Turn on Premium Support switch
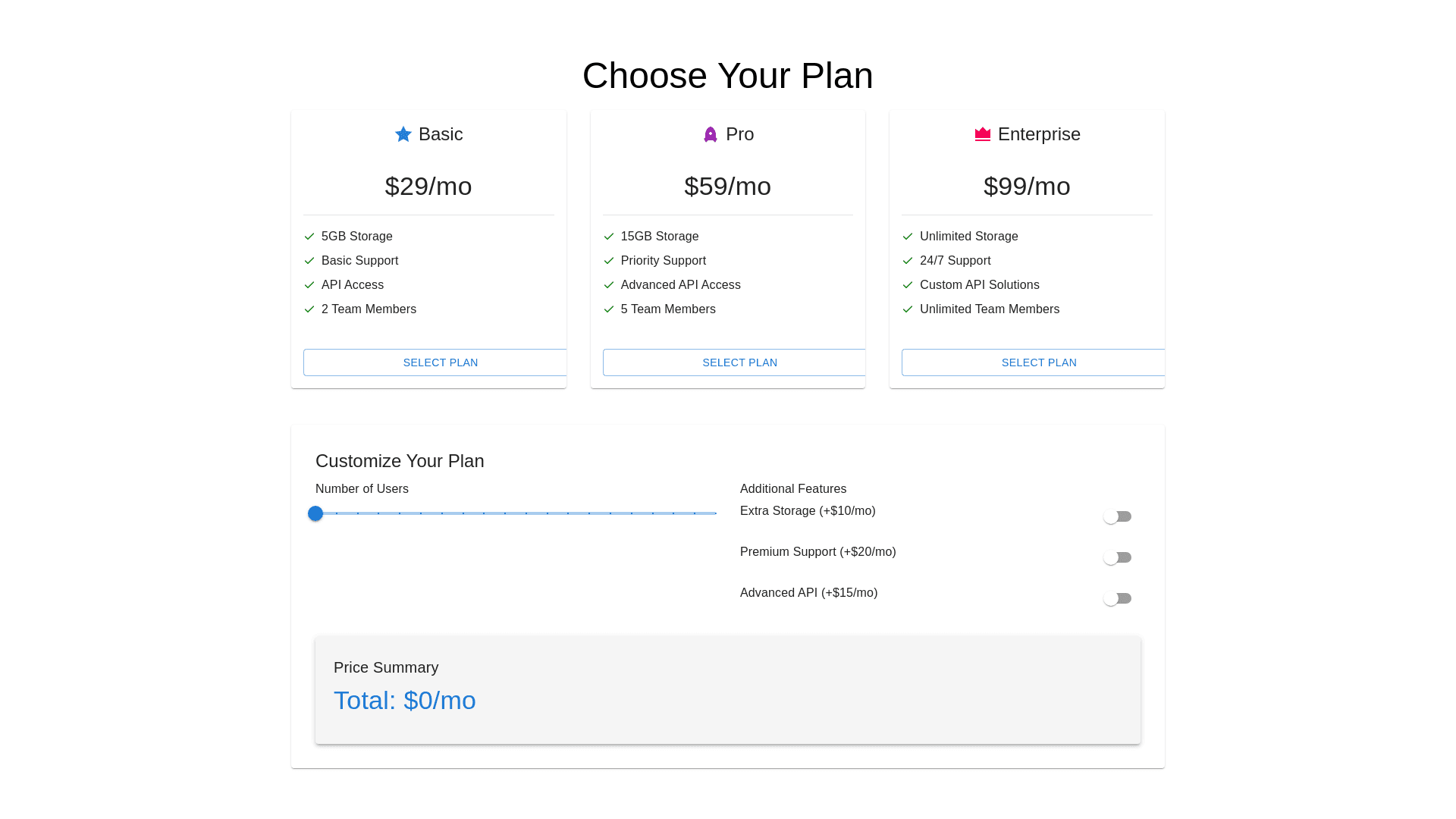Viewport: 1456px width, 819px height. [x=1117, y=557]
